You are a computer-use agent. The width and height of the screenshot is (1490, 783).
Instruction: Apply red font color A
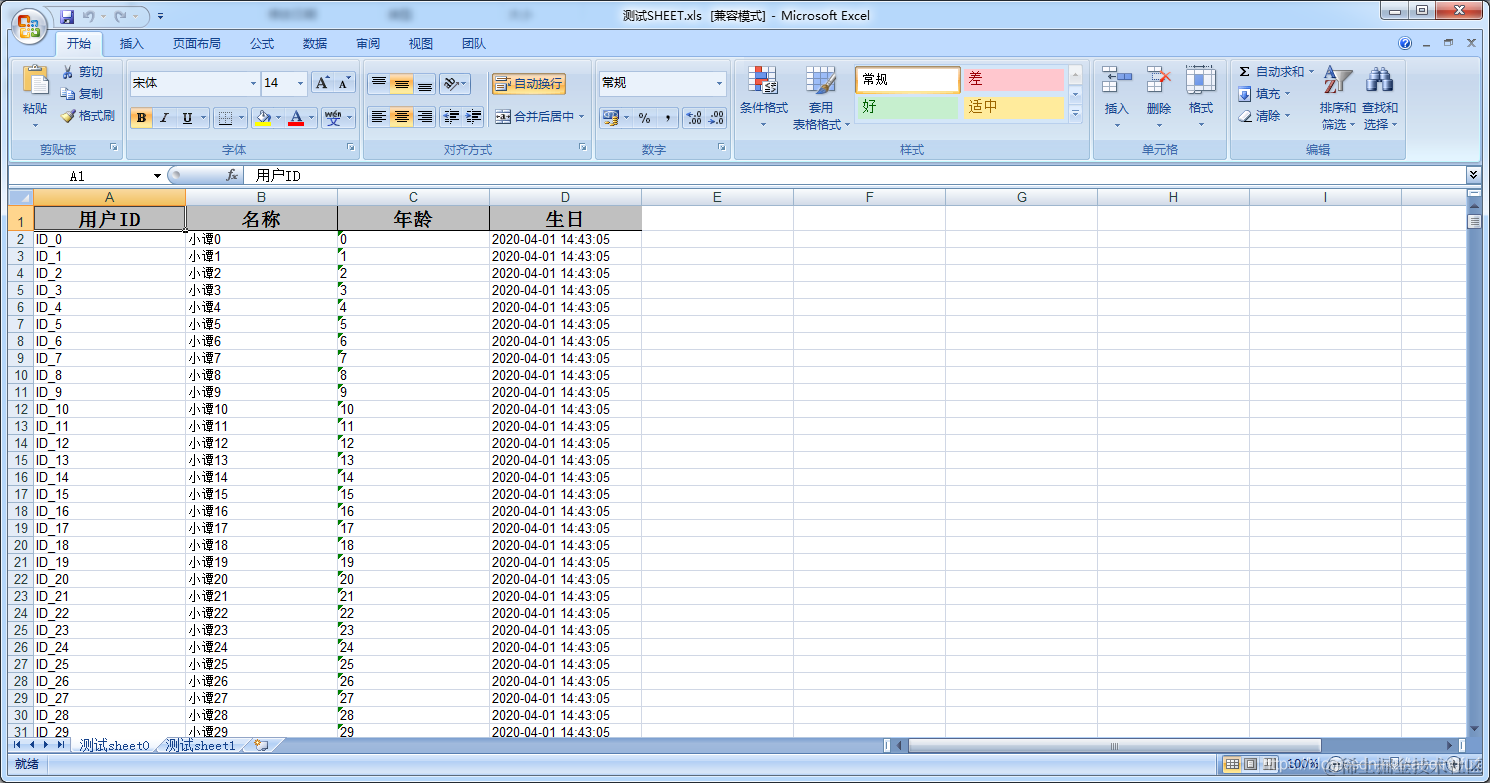pos(296,118)
